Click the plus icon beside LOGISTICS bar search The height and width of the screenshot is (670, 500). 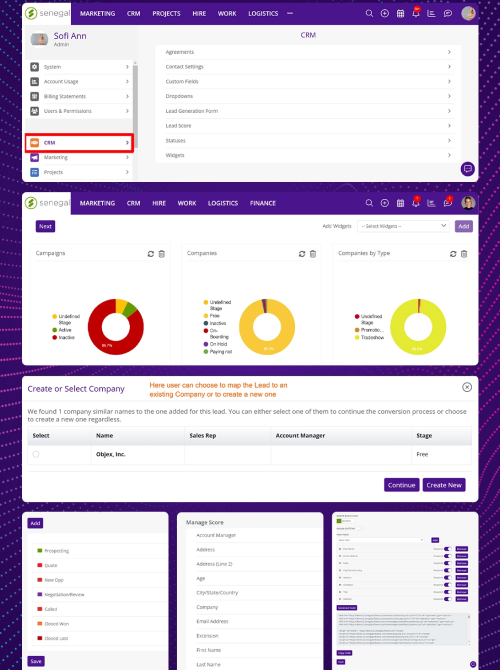click(385, 14)
